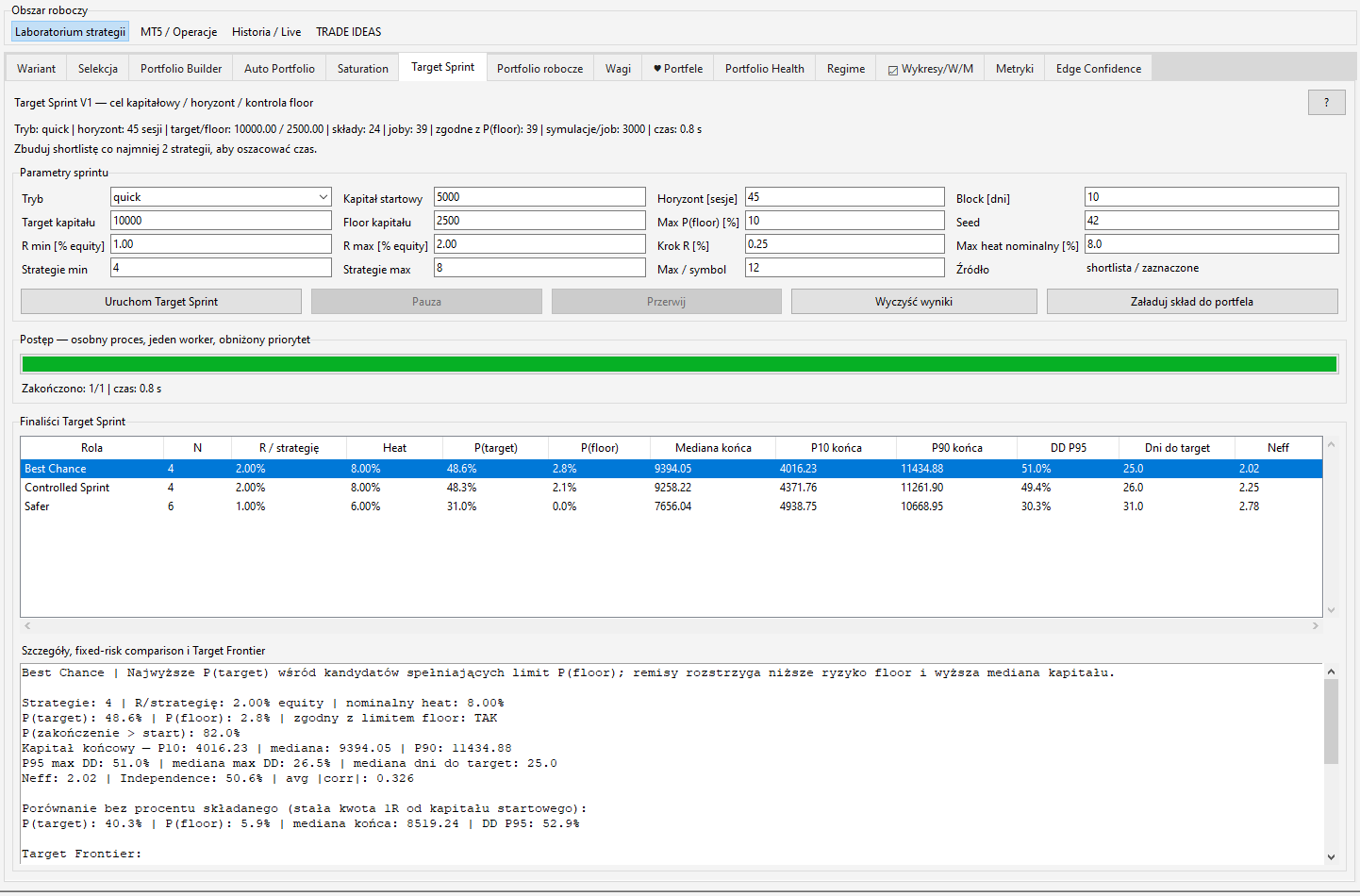The image size is (1360, 896).
Task: Open the Tryb mode dropdown
Action: pyautogui.click(x=221, y=197)
